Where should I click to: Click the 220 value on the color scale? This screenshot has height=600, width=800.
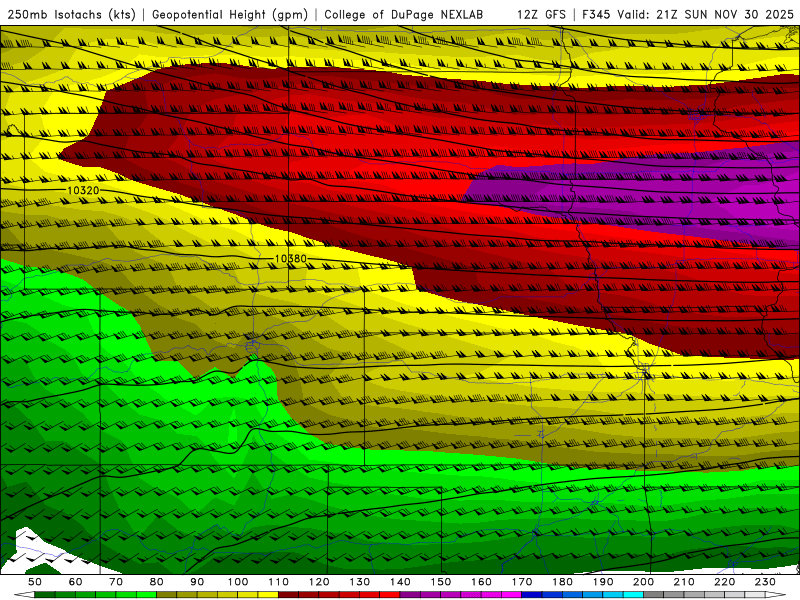pos(724,582)
